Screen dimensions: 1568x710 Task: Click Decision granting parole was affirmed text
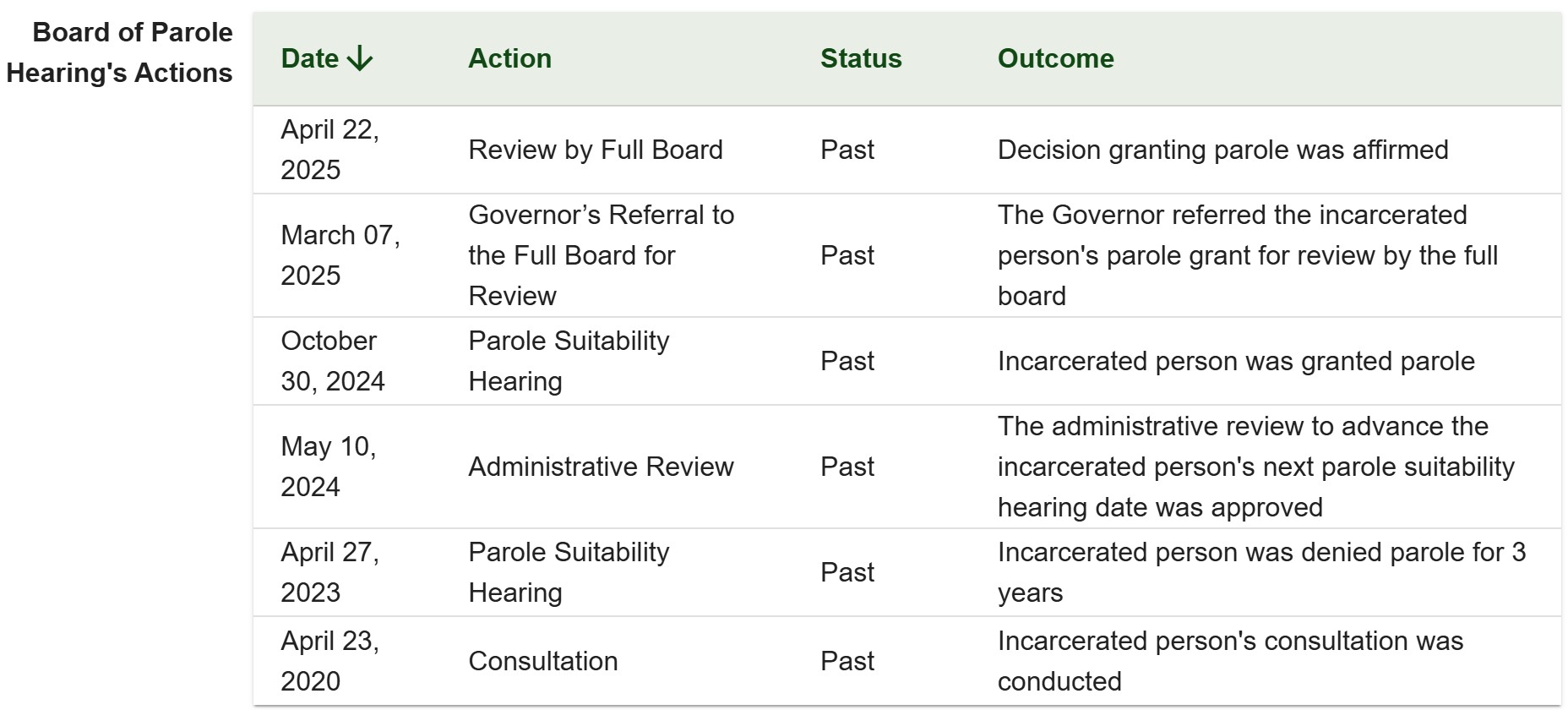tap(1222, 150)
